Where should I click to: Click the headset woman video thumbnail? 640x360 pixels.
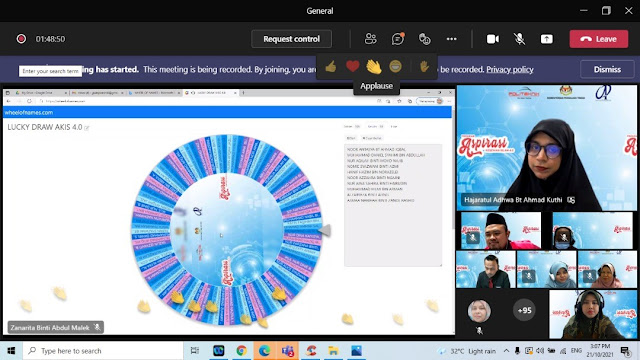coord(593,314)
